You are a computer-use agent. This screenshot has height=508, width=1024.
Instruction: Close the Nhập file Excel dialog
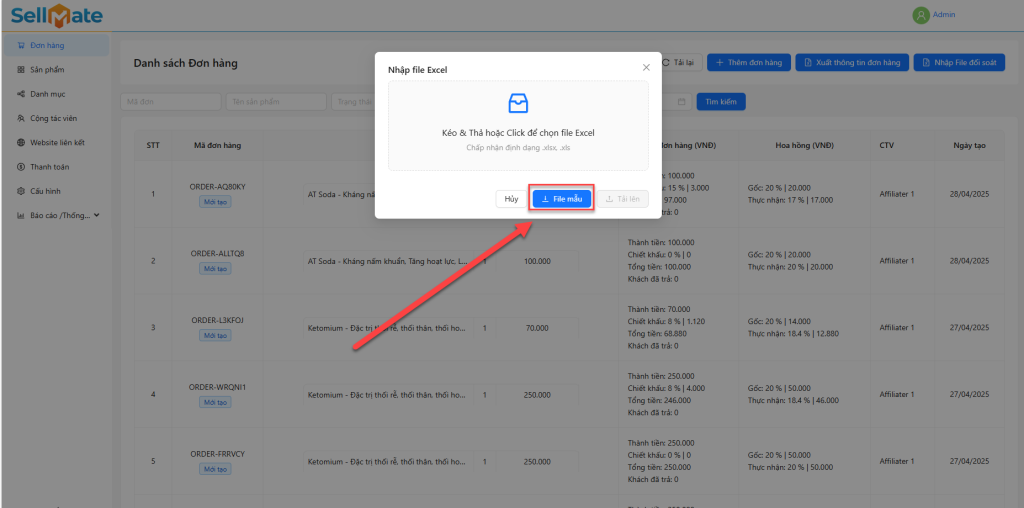click(x=646, y=67)
